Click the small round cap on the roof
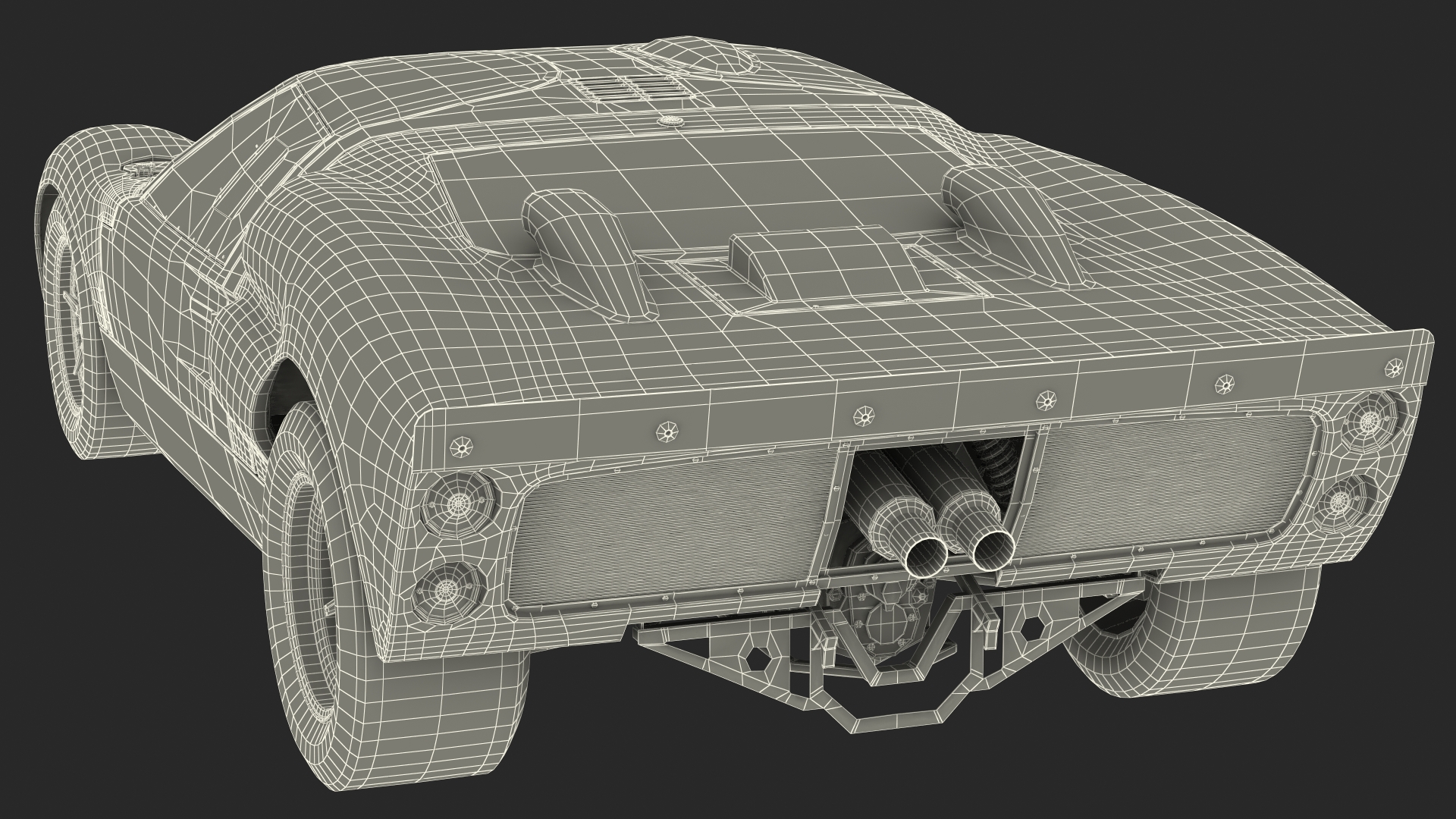 (x=669, y=120)
